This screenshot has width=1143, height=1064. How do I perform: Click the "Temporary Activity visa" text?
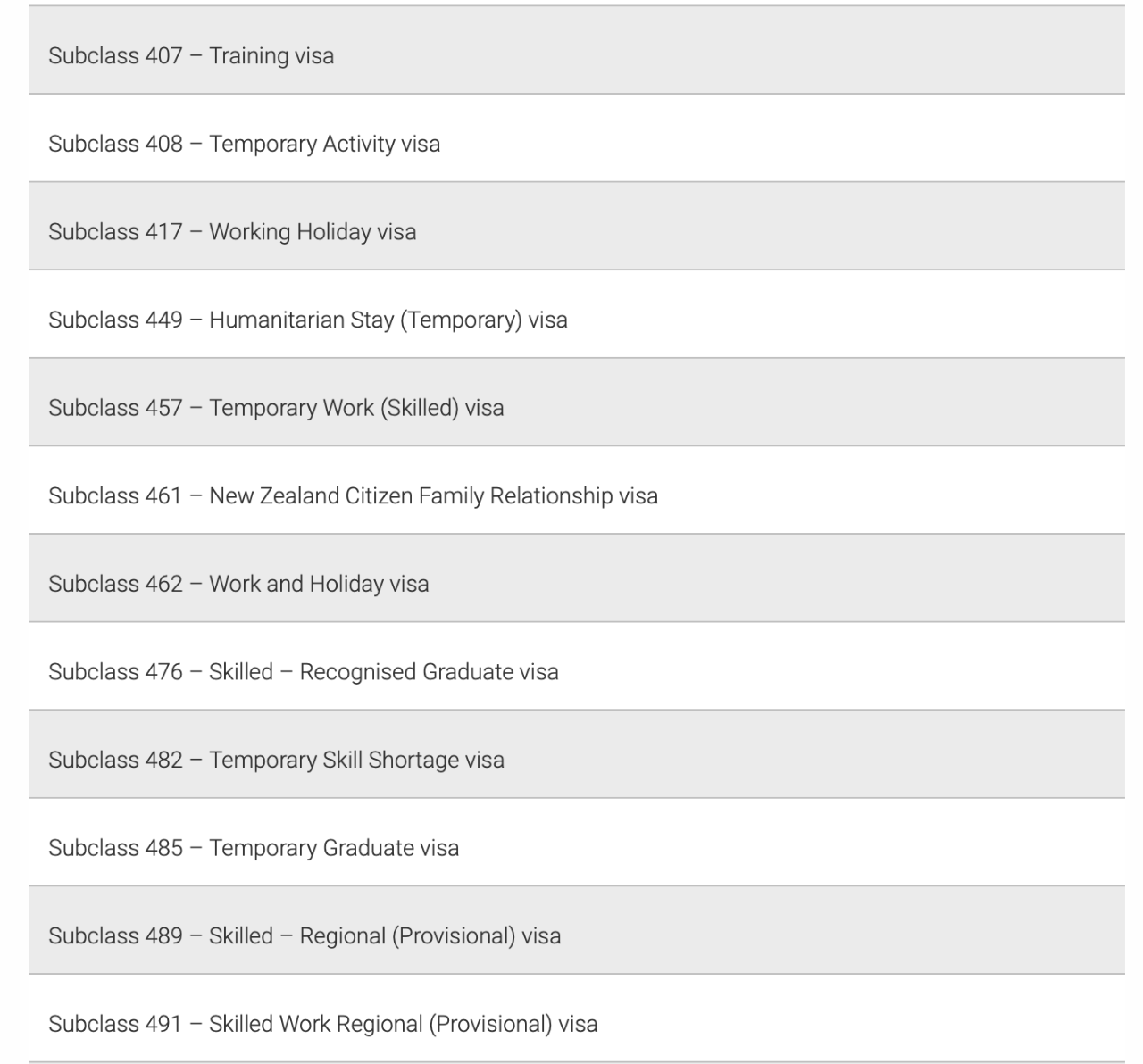coord(324,144)
